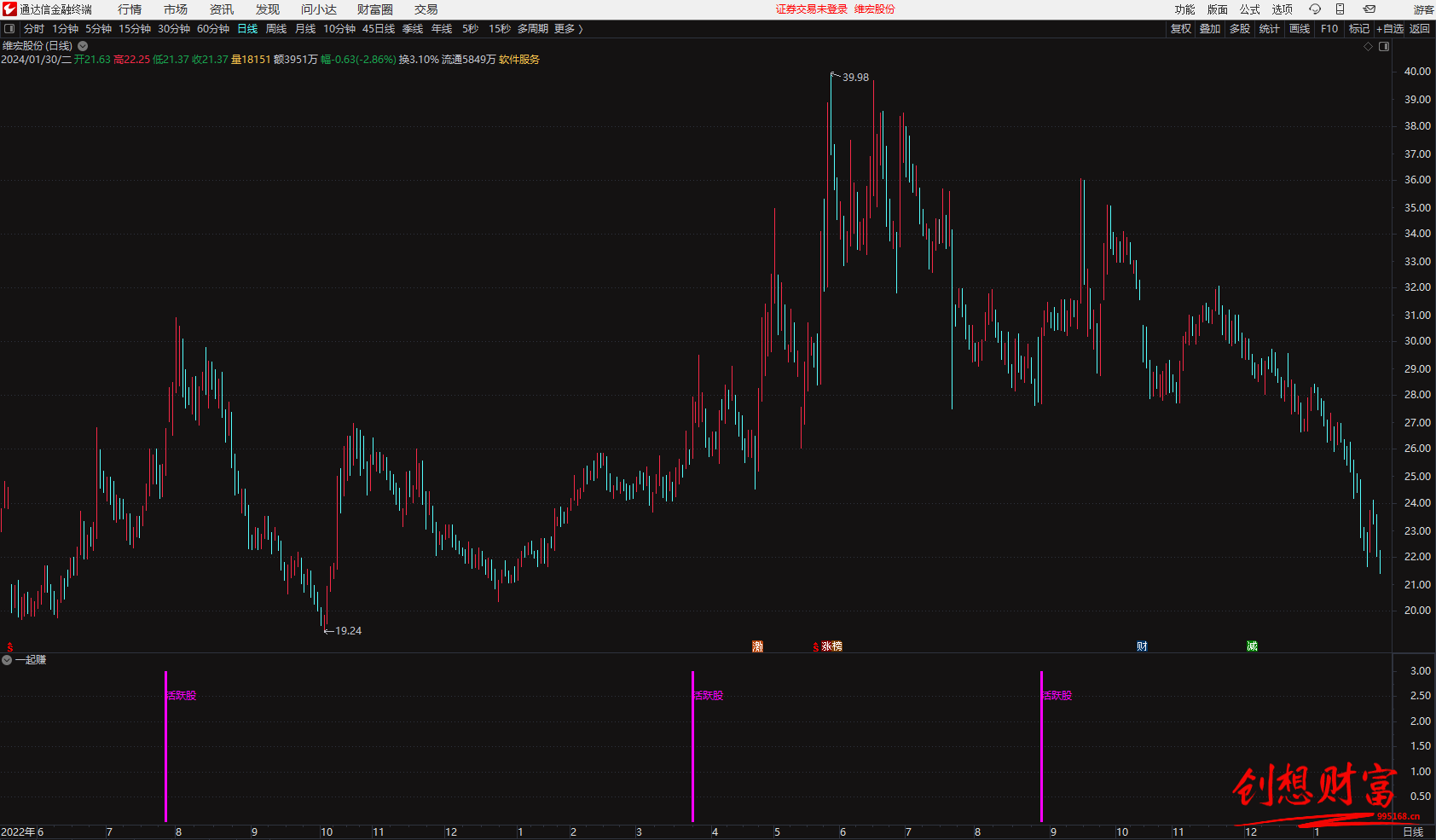This screenshot has height=840, width=1436.
Task: Expand 更多 period options
Action: pyautogui.click(x=568, y=29)
